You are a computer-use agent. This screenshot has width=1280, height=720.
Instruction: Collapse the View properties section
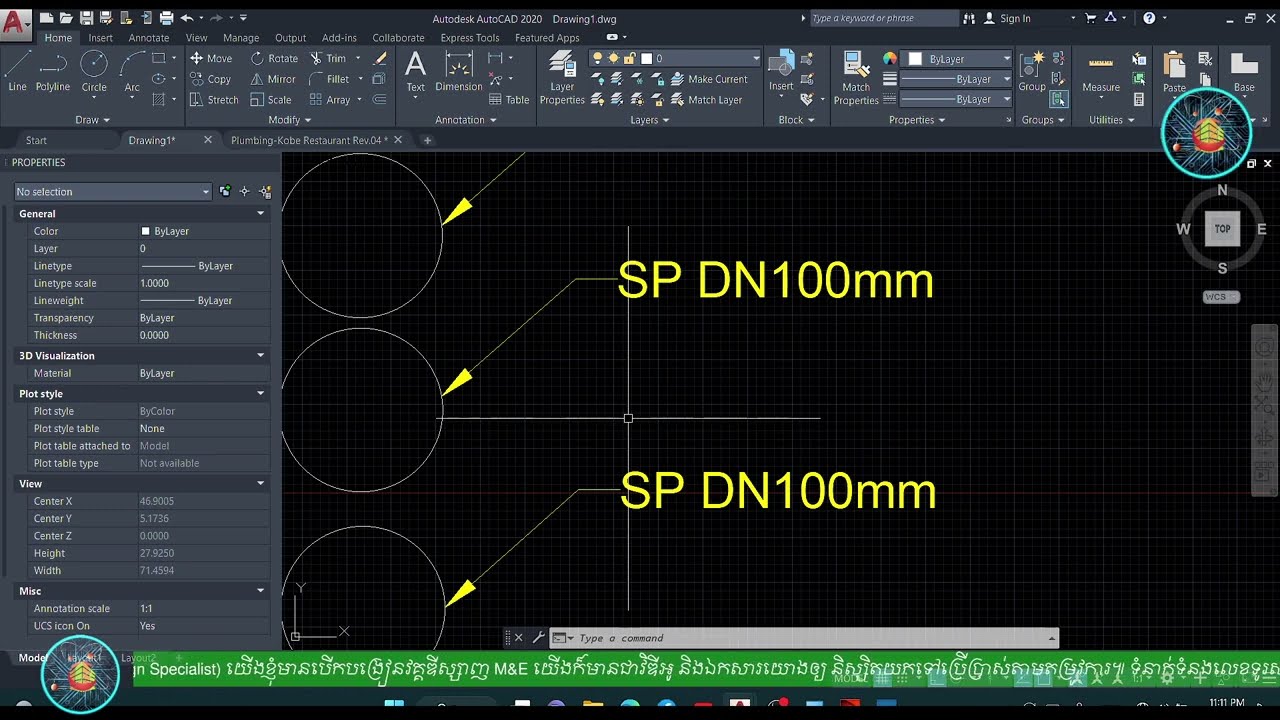point(260,484)
